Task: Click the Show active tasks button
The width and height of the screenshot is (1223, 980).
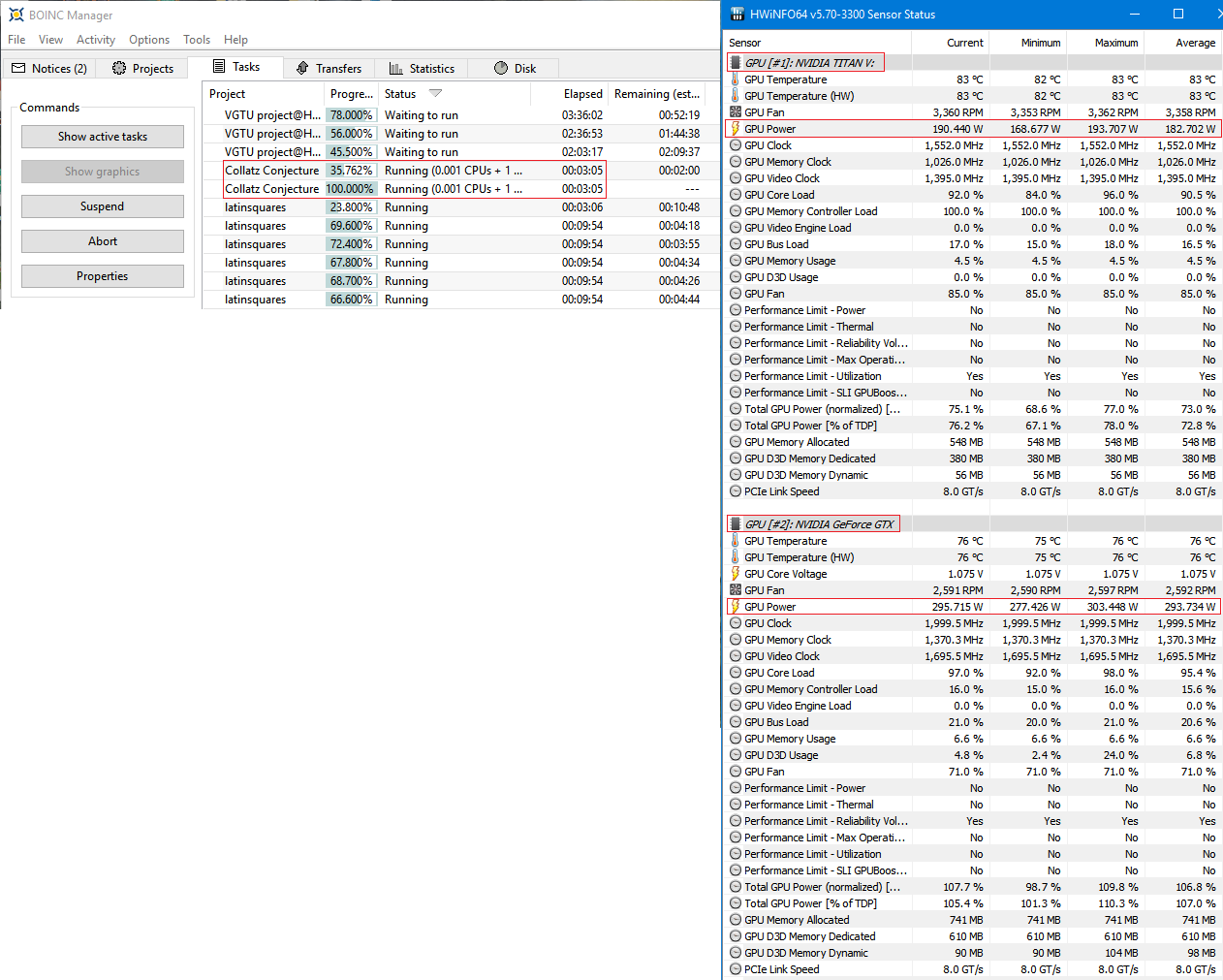Action: coord(103,137)
